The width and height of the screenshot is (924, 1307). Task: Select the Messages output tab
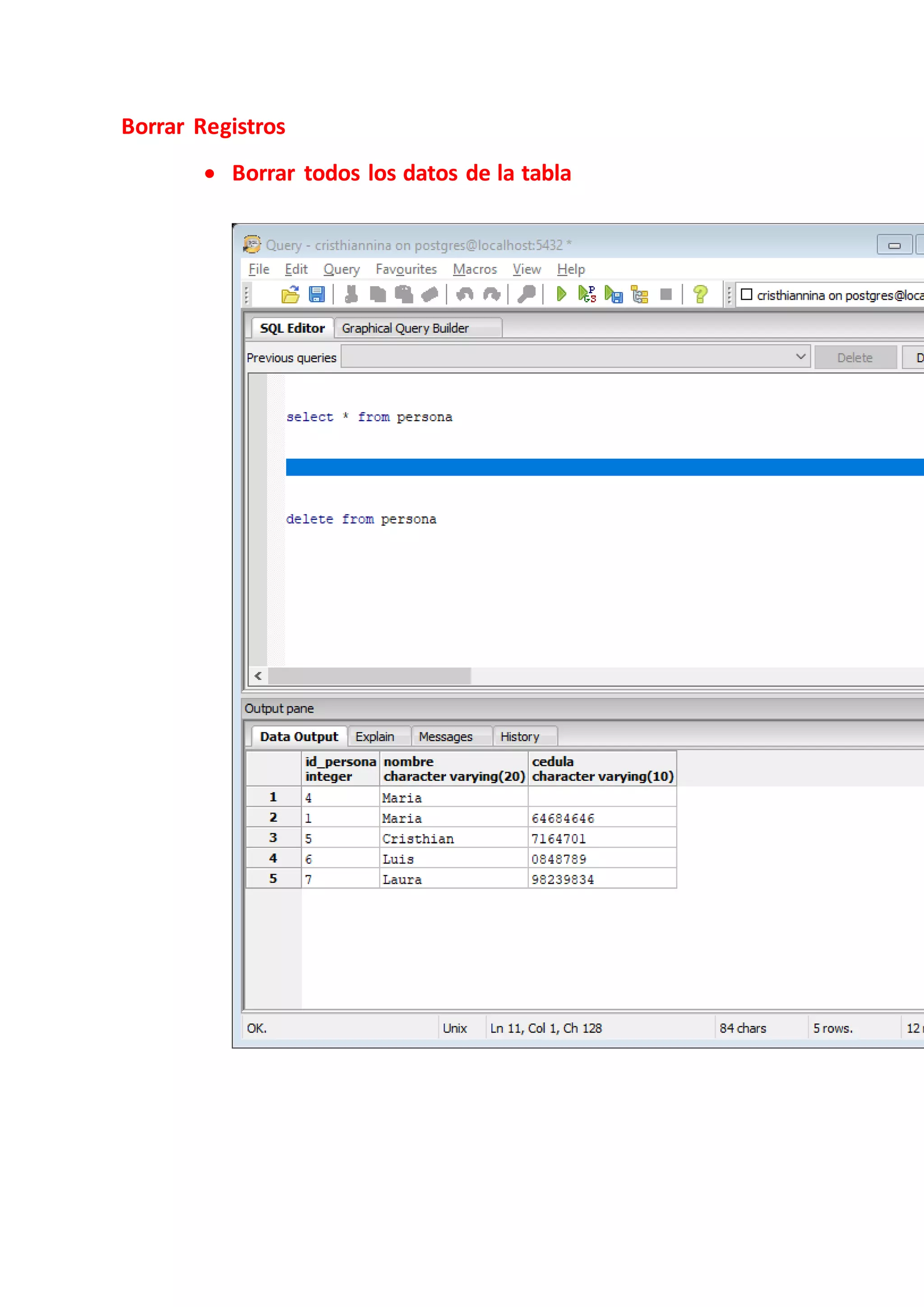[x=452, y=736]
